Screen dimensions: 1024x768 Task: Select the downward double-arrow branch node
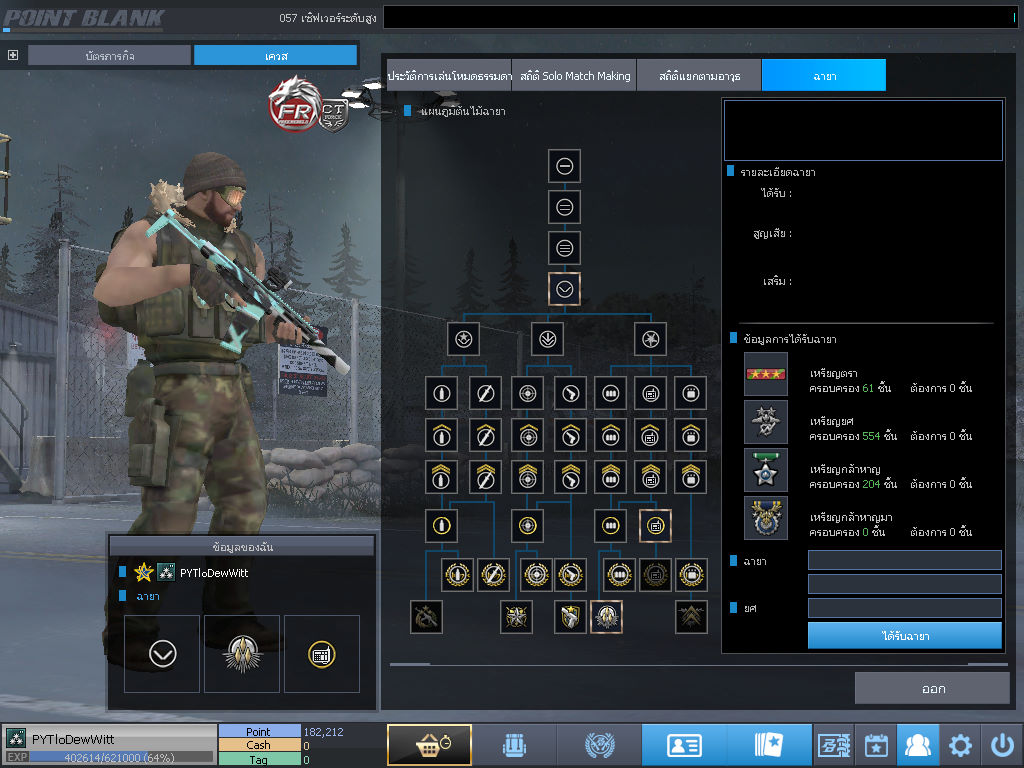pyautogui.click(x=547, y=339)
